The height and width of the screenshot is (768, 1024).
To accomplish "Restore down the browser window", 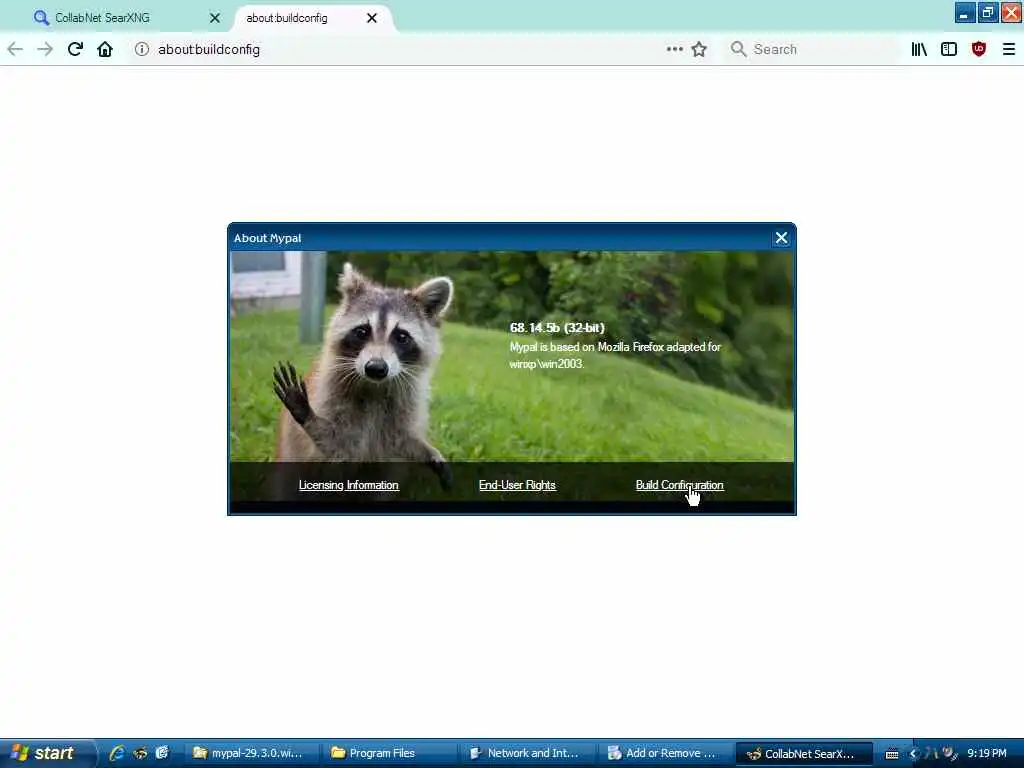I will (x=987, y=12).
